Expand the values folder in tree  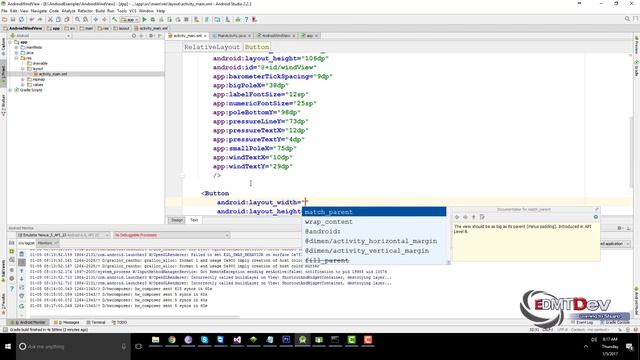click(23, 84)
